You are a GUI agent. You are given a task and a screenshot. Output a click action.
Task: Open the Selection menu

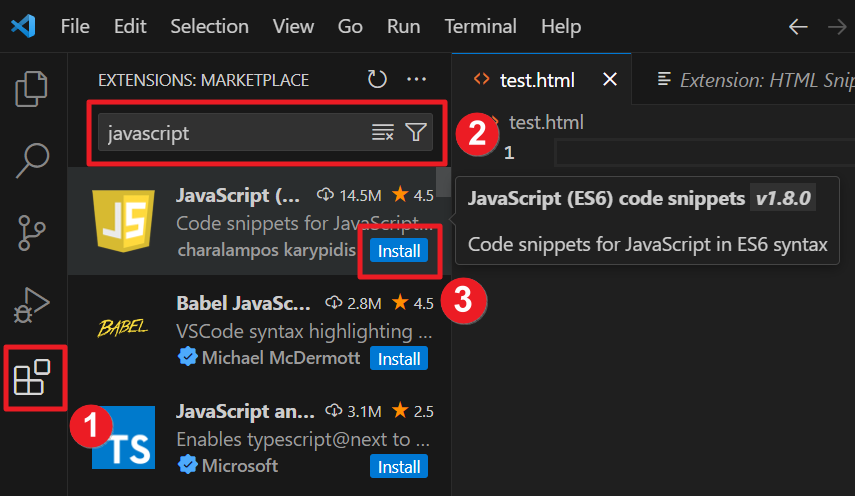click(x=209, y=26)
